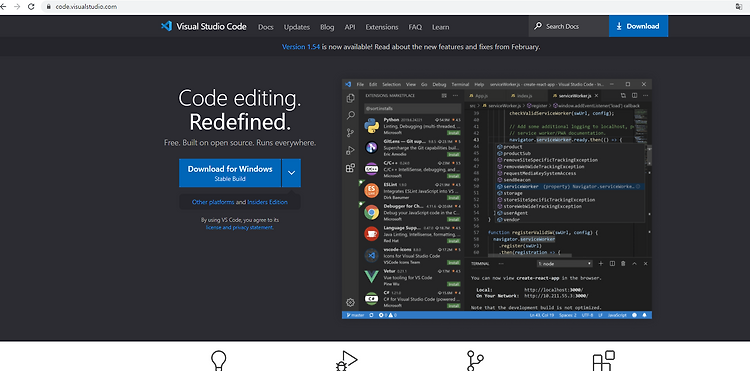The image size is (750, 371).
Task: Click the magnifier icon in Search Docs
Action: [538, 26]
